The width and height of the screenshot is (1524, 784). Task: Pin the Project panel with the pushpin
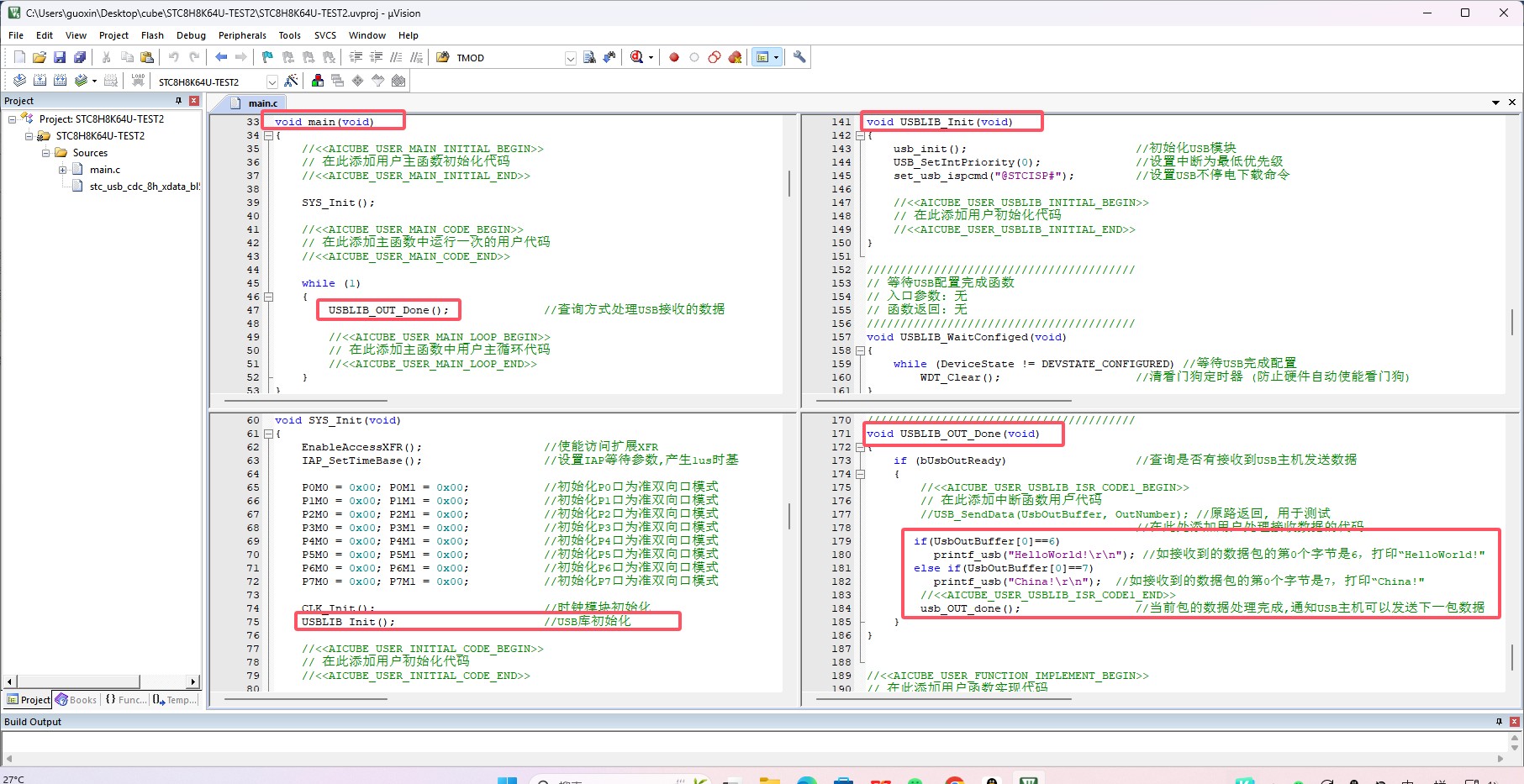pos(178,101)
